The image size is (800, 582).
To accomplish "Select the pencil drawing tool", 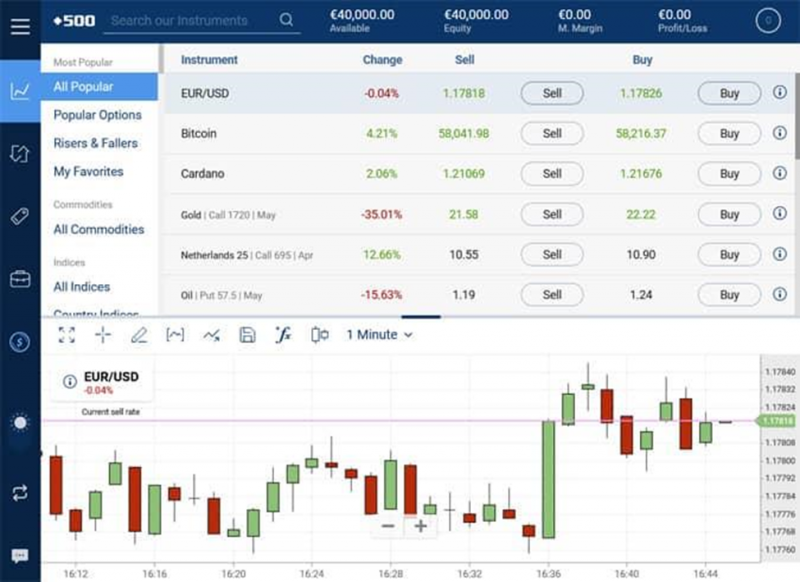I will [x=139, y=335].
